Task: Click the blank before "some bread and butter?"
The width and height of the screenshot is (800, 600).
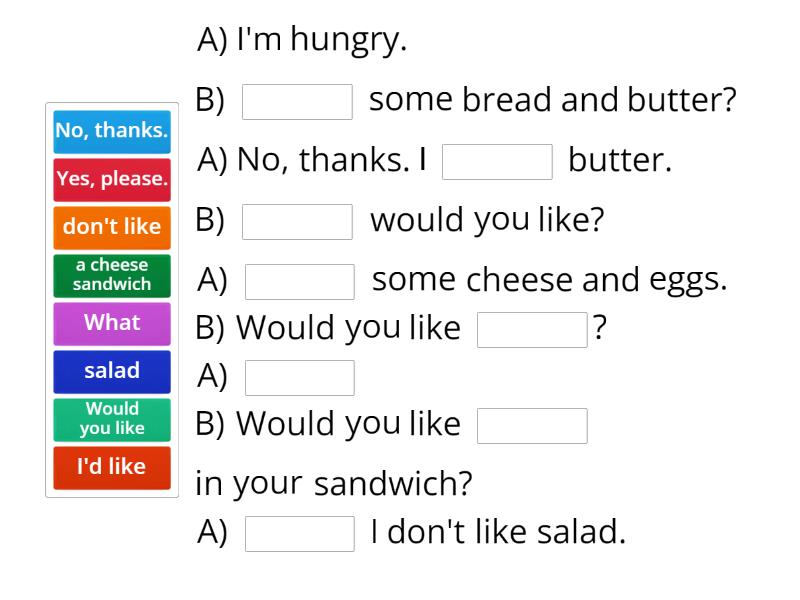Action: click(297, 102)
